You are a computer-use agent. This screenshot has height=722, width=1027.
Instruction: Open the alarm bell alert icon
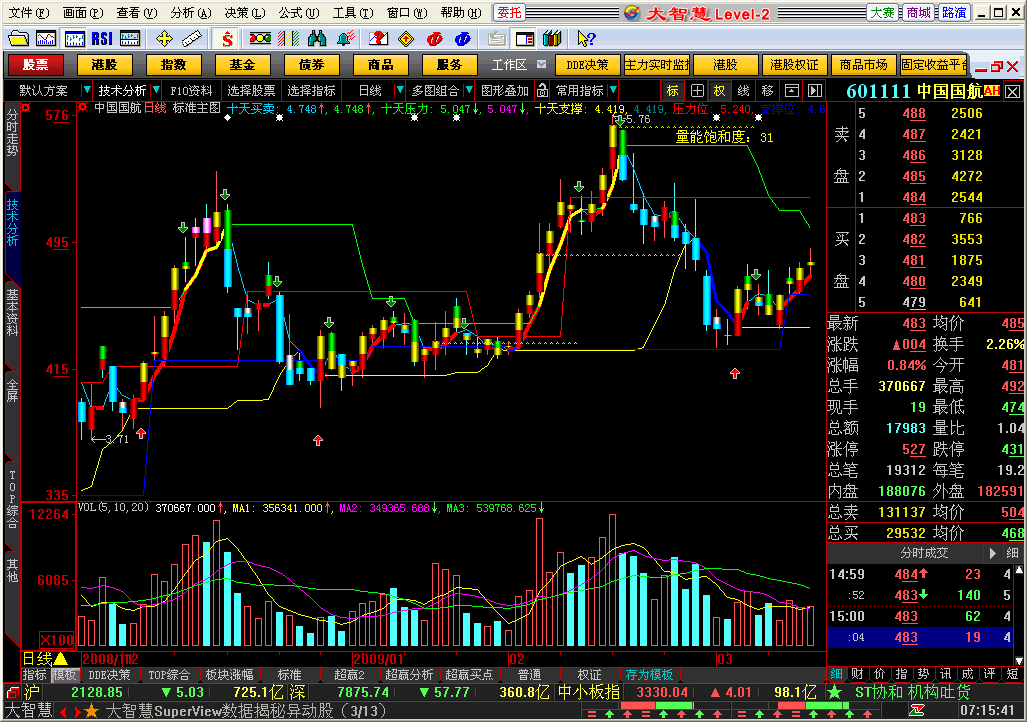click(345, 39)
